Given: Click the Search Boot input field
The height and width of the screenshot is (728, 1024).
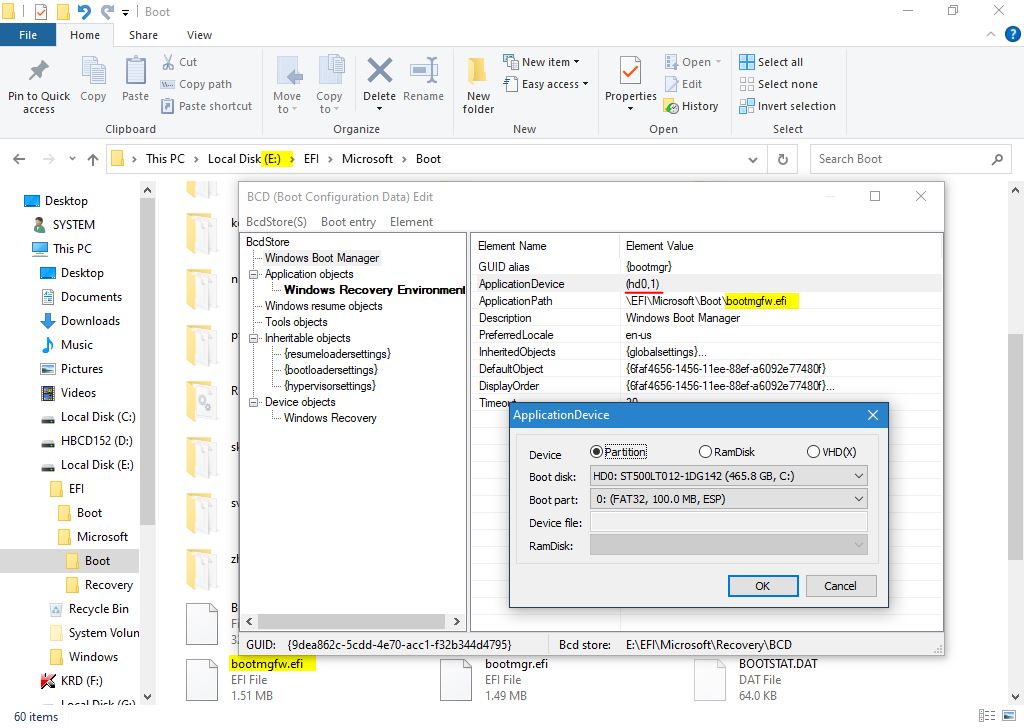Looking at the screenshot, I should pyautogui.click(x=900, y=159).
